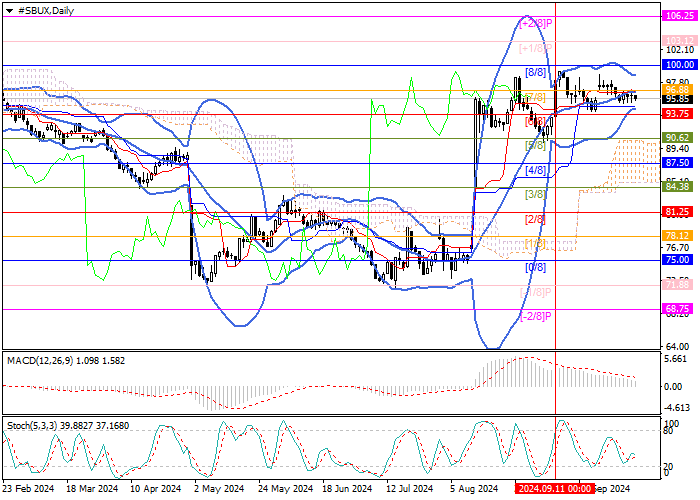Click the 96.88 orange price label
Screen dimensions: 700x500
click(678, 90)
